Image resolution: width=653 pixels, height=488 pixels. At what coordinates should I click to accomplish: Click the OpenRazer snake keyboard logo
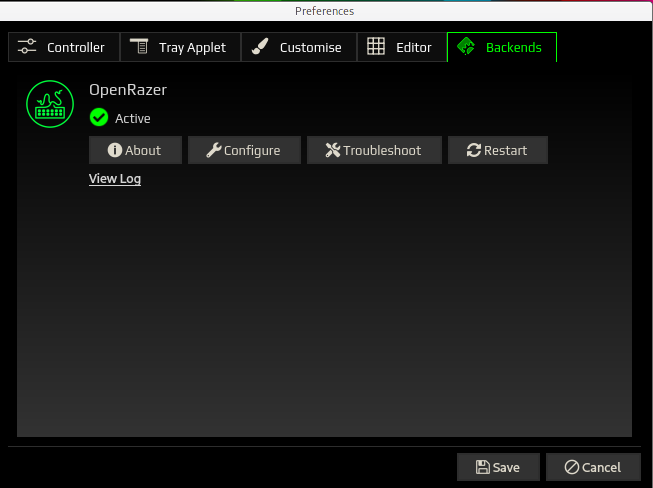50,104
